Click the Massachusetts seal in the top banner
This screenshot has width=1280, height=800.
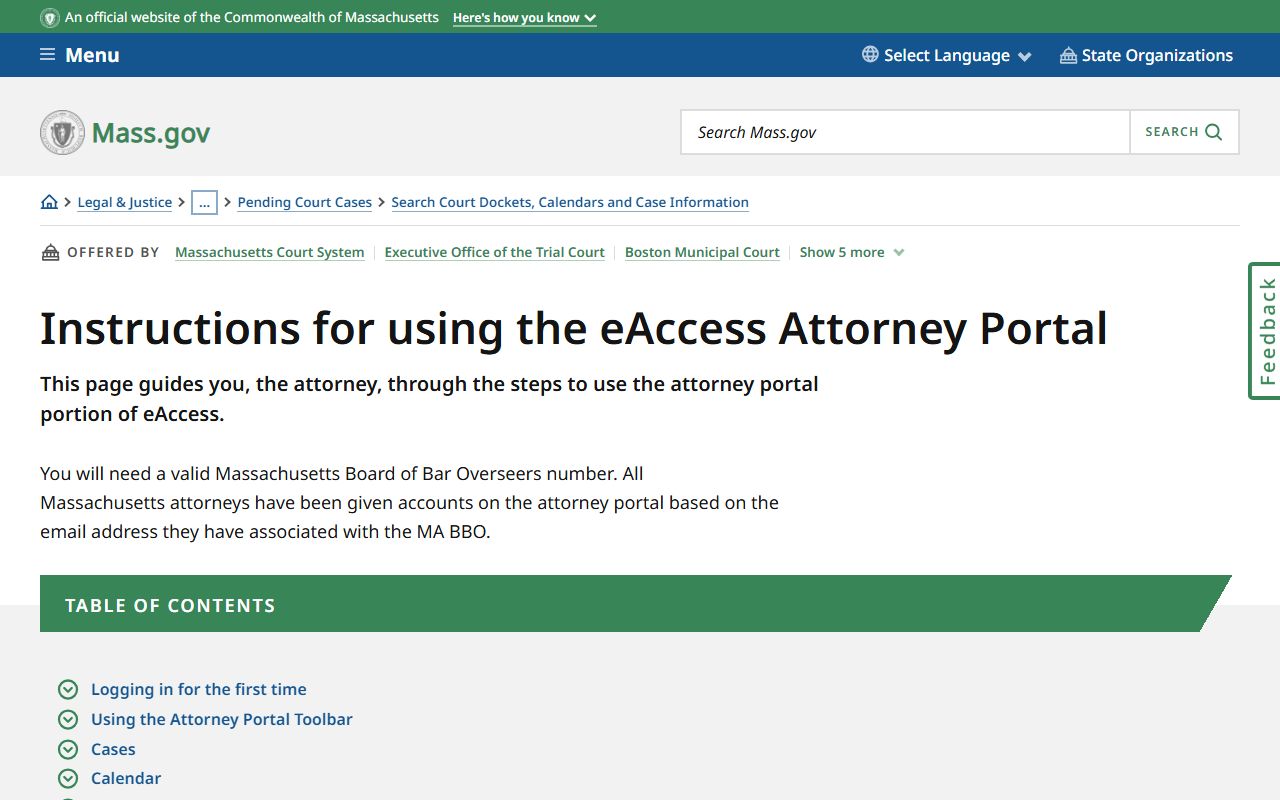click(x=50, y=18)
